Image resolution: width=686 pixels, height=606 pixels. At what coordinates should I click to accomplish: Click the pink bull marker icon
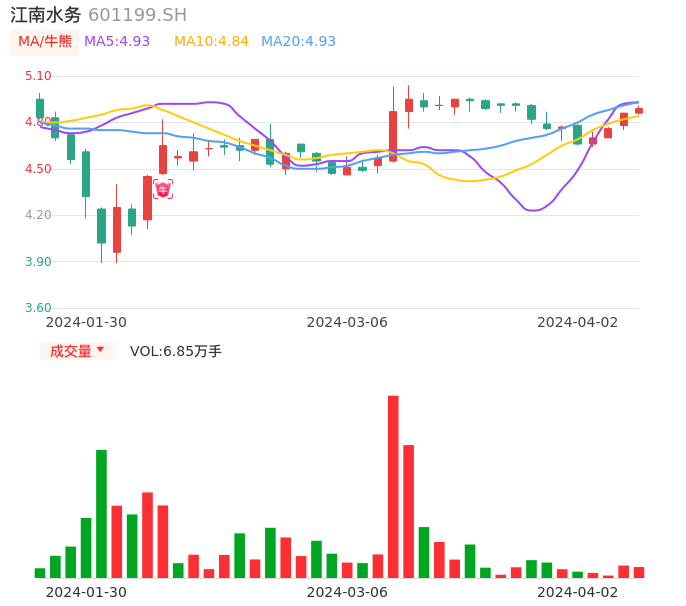[163, 189]
